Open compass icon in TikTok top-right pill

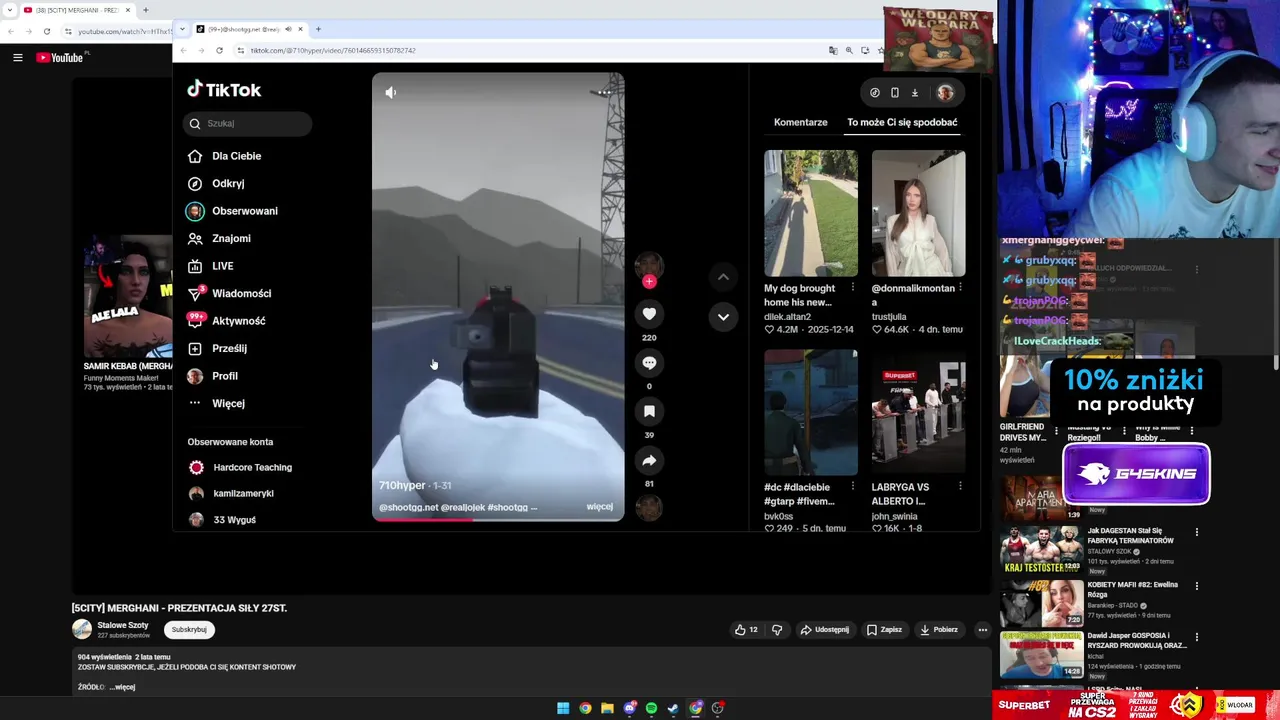coord(875,93)
